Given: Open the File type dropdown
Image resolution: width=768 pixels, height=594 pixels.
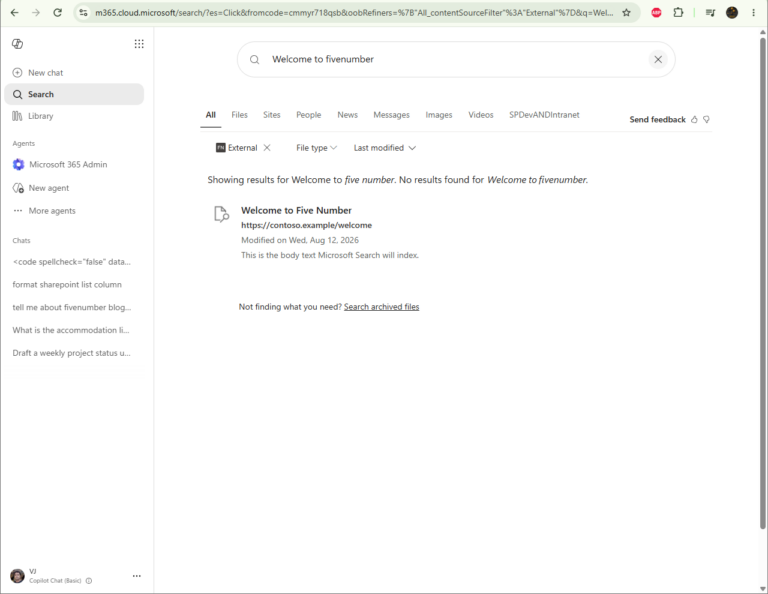Looking at the screenshot, I should [x=316, y=148].
